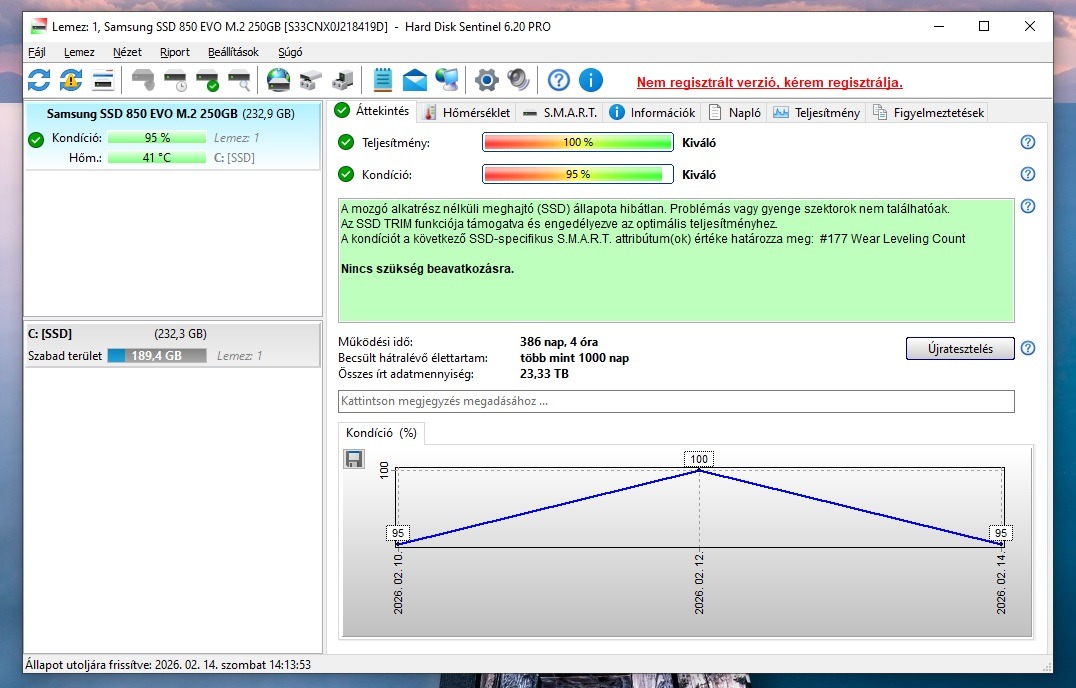Click the Teljesítmény 100 % progress bar
1076x688 pixels.
tap(578, 142)
